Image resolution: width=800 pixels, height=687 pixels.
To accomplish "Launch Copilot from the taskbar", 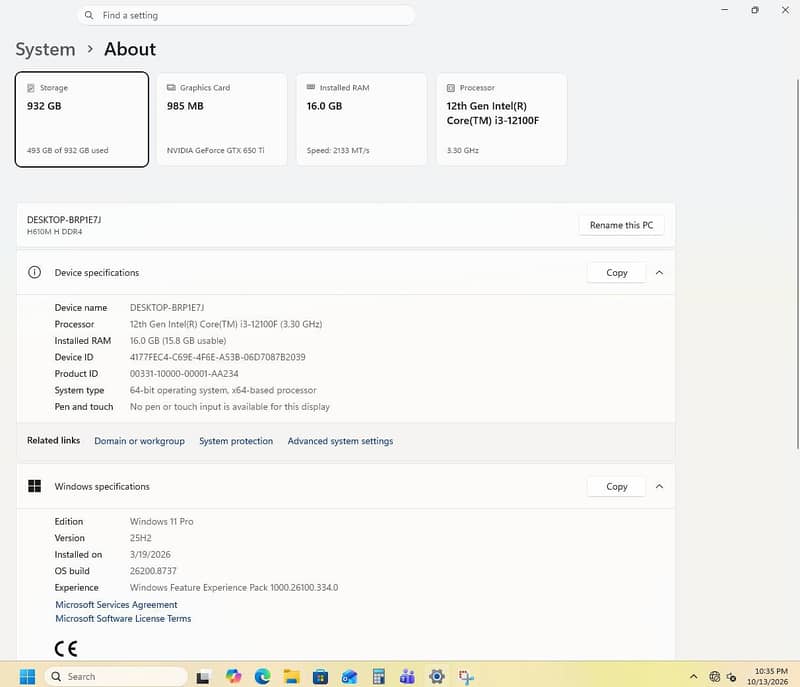I will click(233, 676).
